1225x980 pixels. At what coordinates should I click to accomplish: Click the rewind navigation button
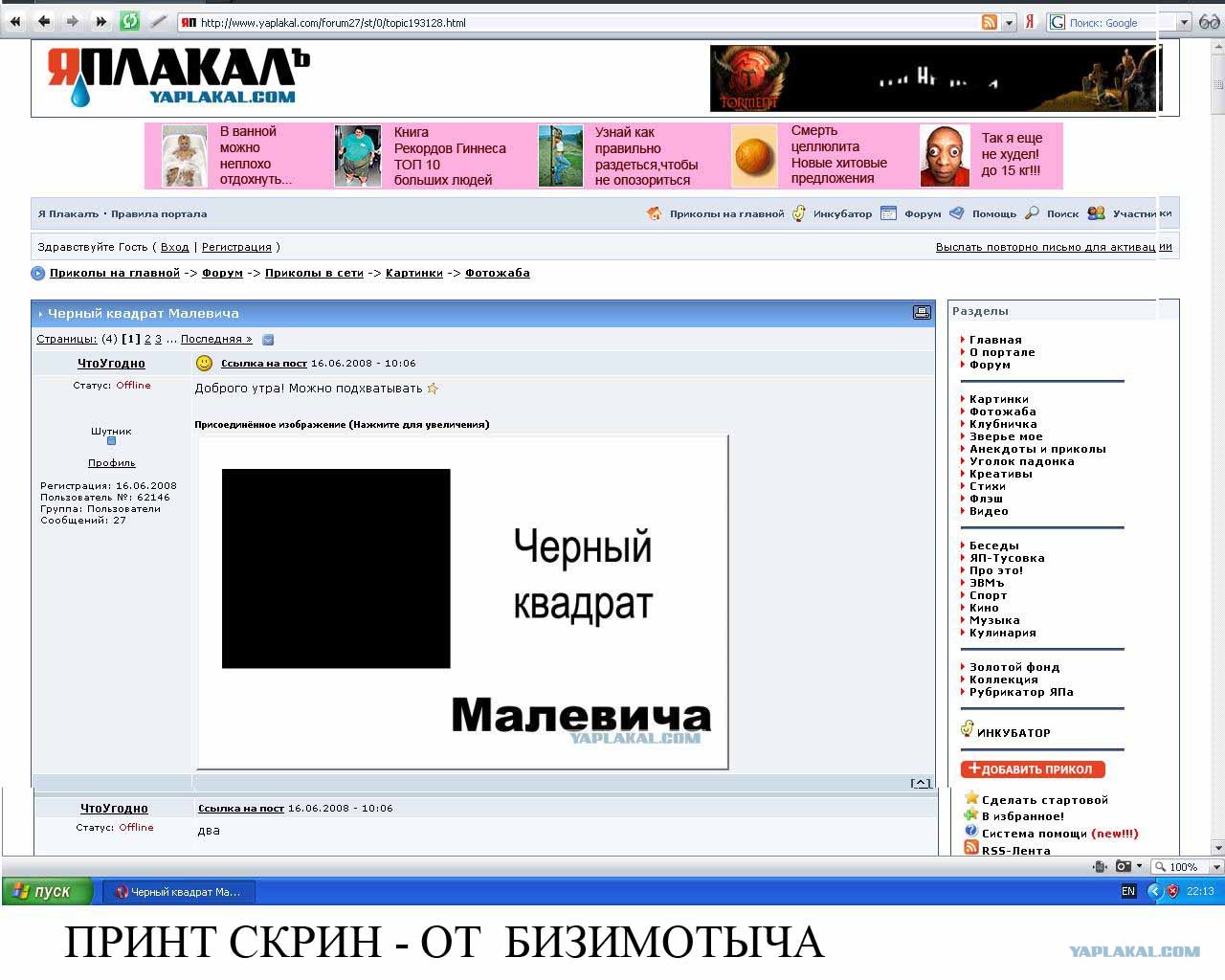click(15, 21)
